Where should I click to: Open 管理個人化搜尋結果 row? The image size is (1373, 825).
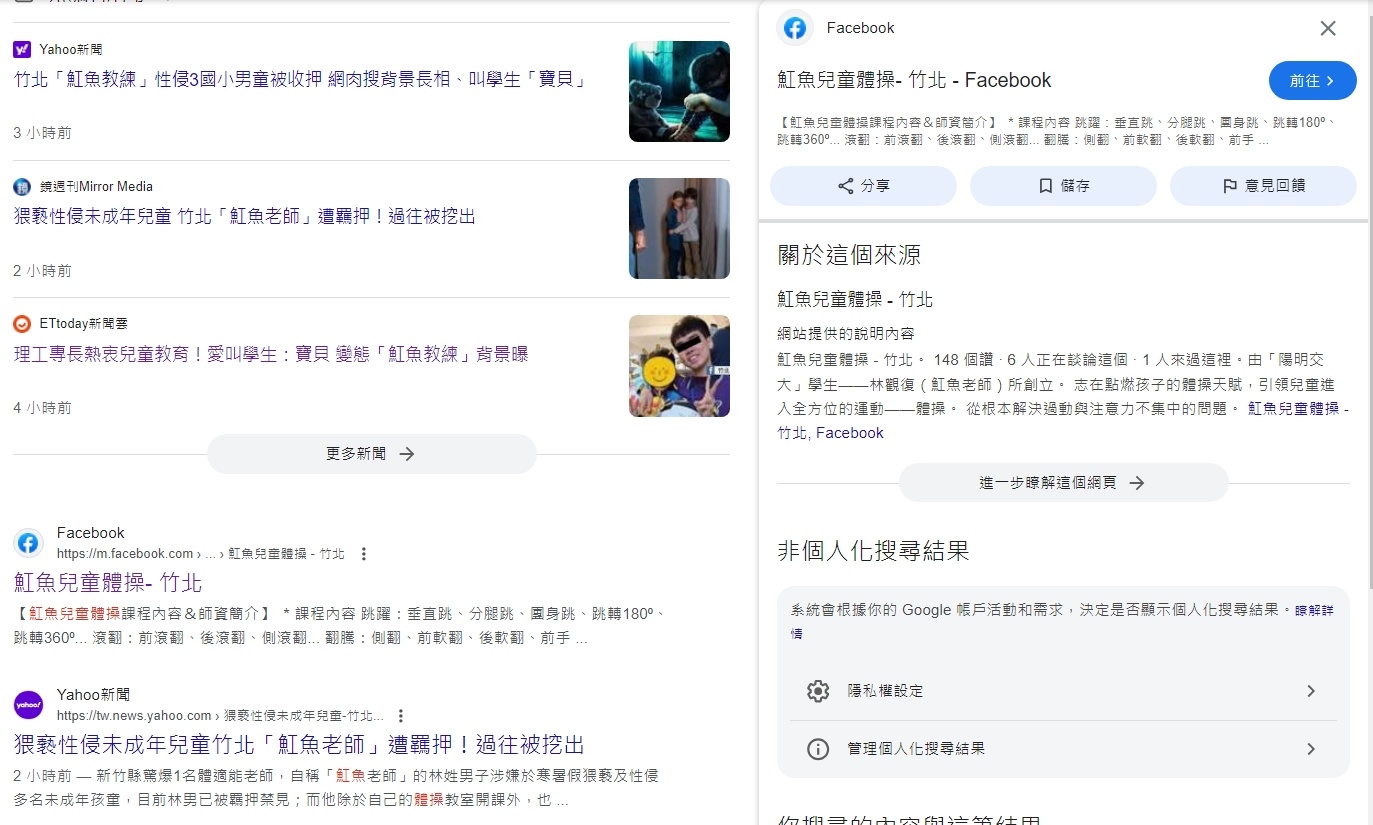(x=1063, y=749)
